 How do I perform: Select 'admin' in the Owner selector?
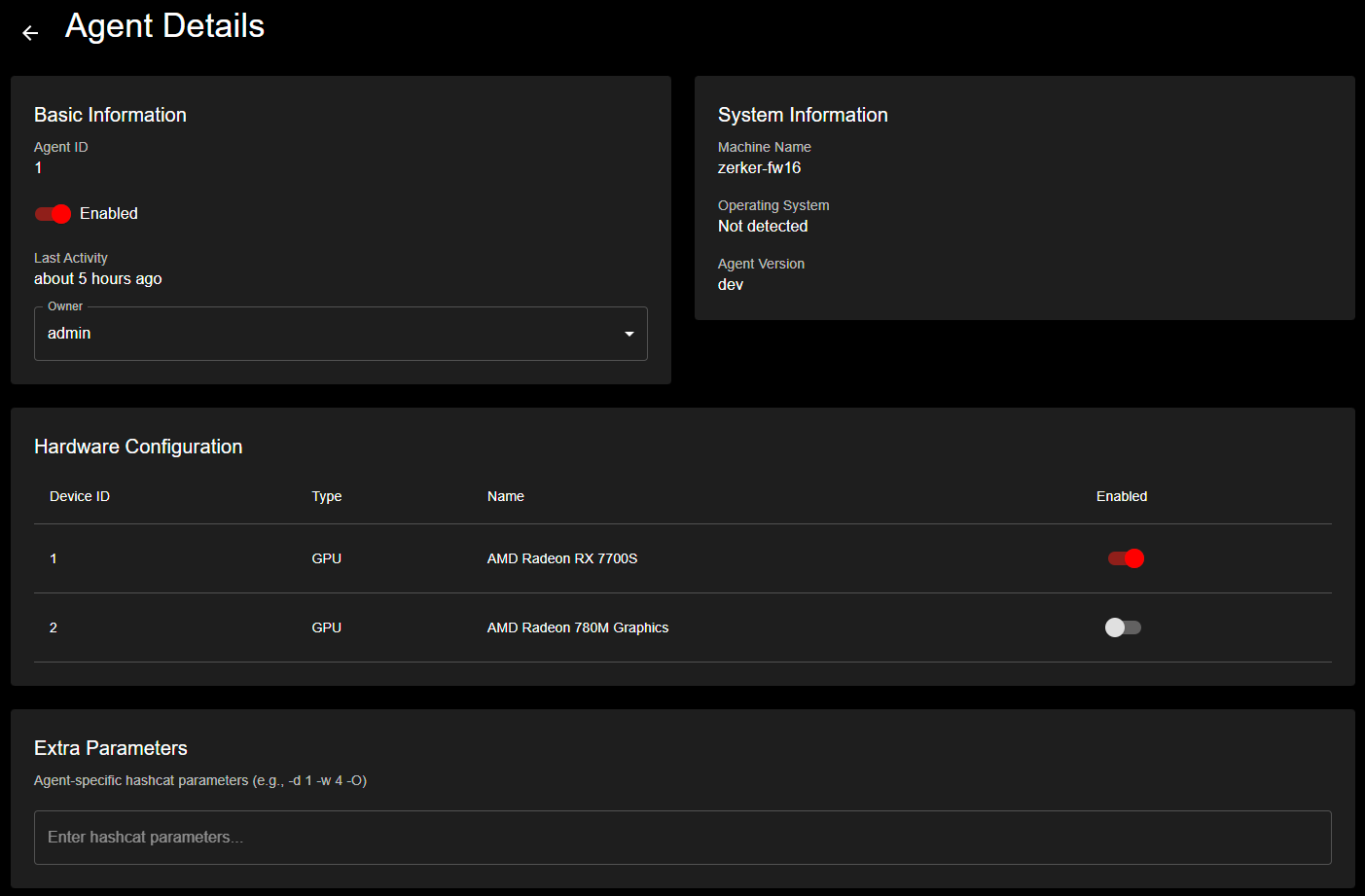(x=68, y=333)
